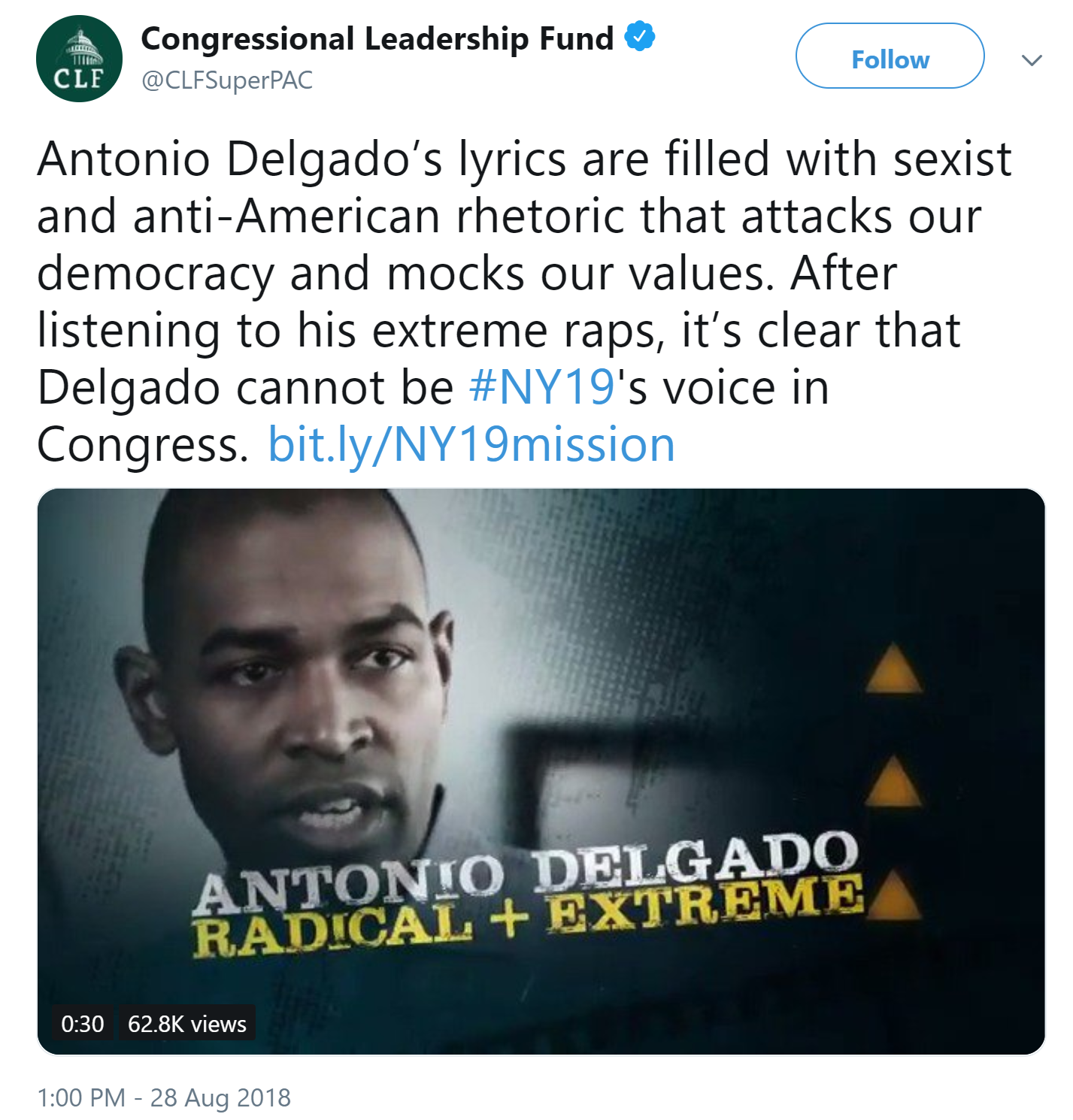
Task: Click the tweet body text
Action: 525,301
